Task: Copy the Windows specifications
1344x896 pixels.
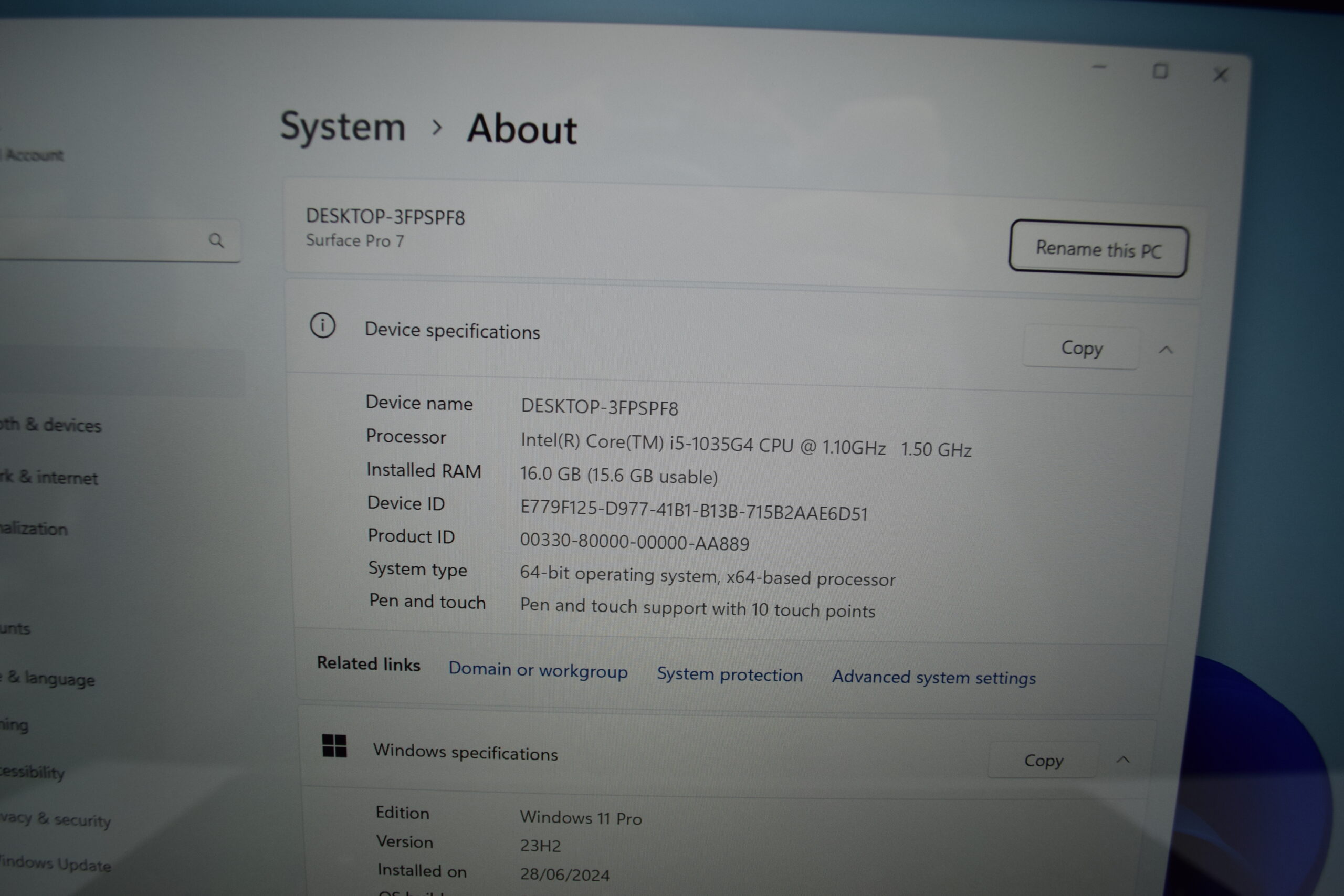Action: point(1043,760)
